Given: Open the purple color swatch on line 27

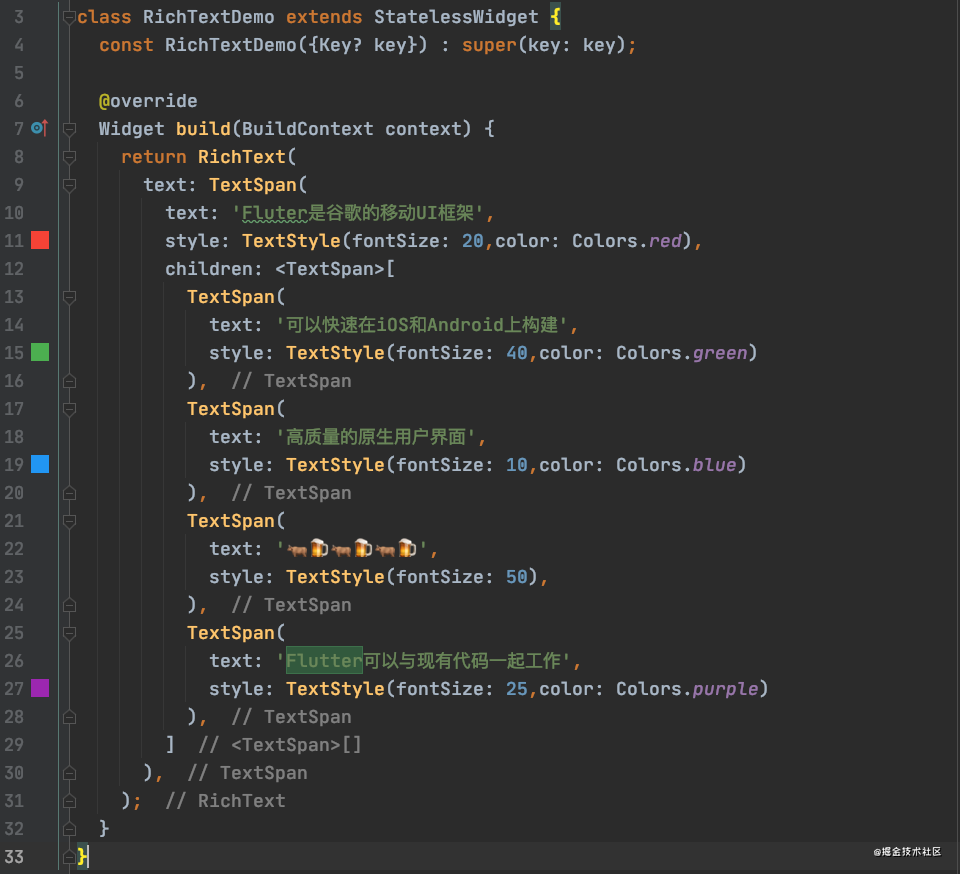Looking at the screenshot, I should click(40, 688).
